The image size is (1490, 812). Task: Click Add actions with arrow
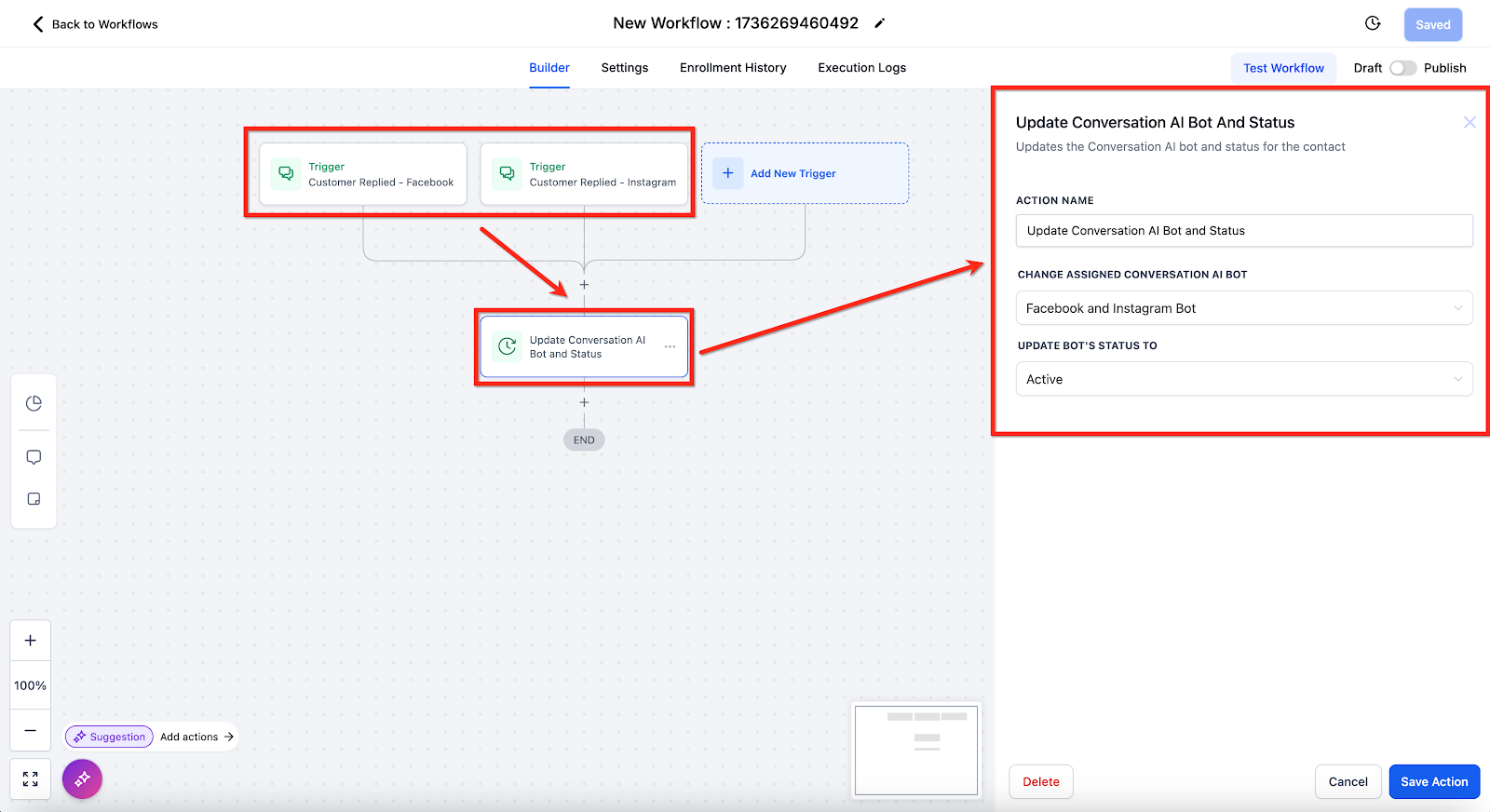pos(196,737)
